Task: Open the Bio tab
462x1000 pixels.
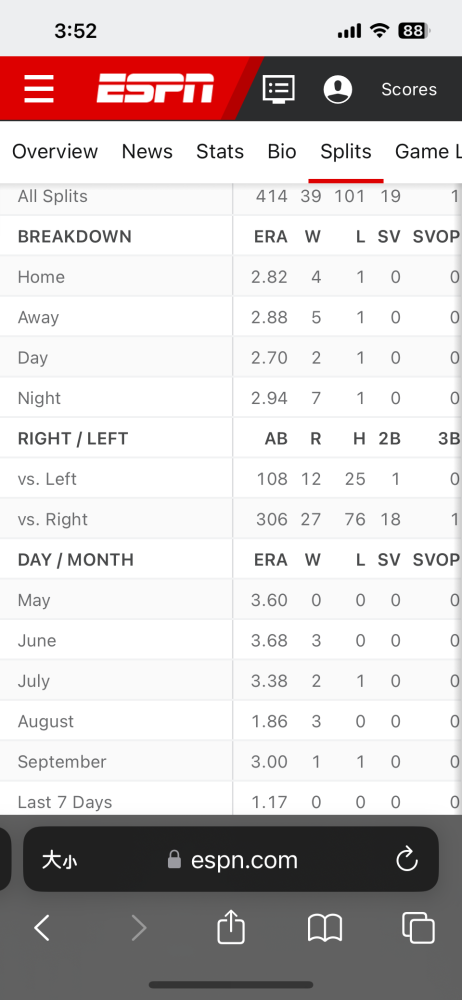Action: 282,151
